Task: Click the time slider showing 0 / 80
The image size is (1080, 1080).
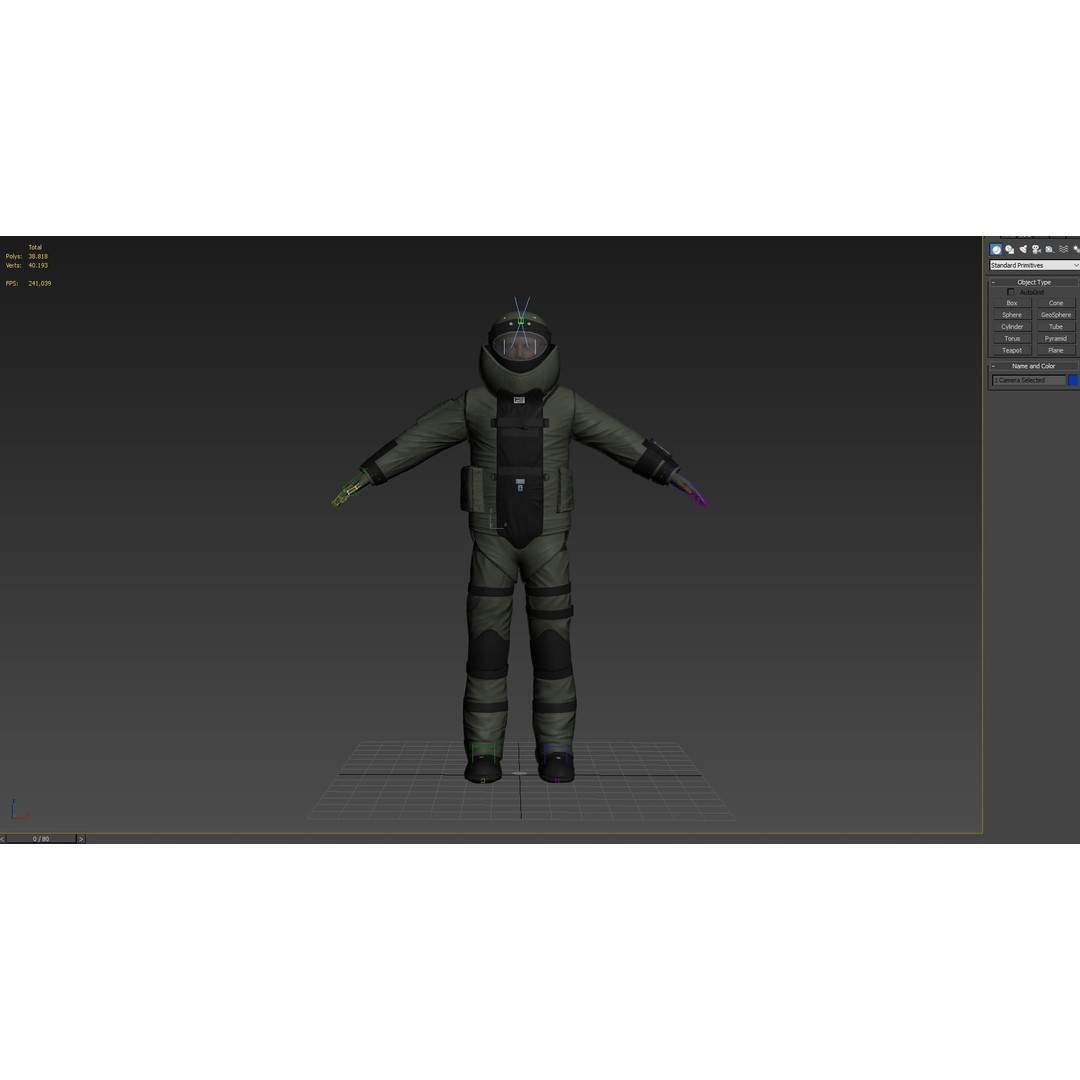Action: click(41, 839)
